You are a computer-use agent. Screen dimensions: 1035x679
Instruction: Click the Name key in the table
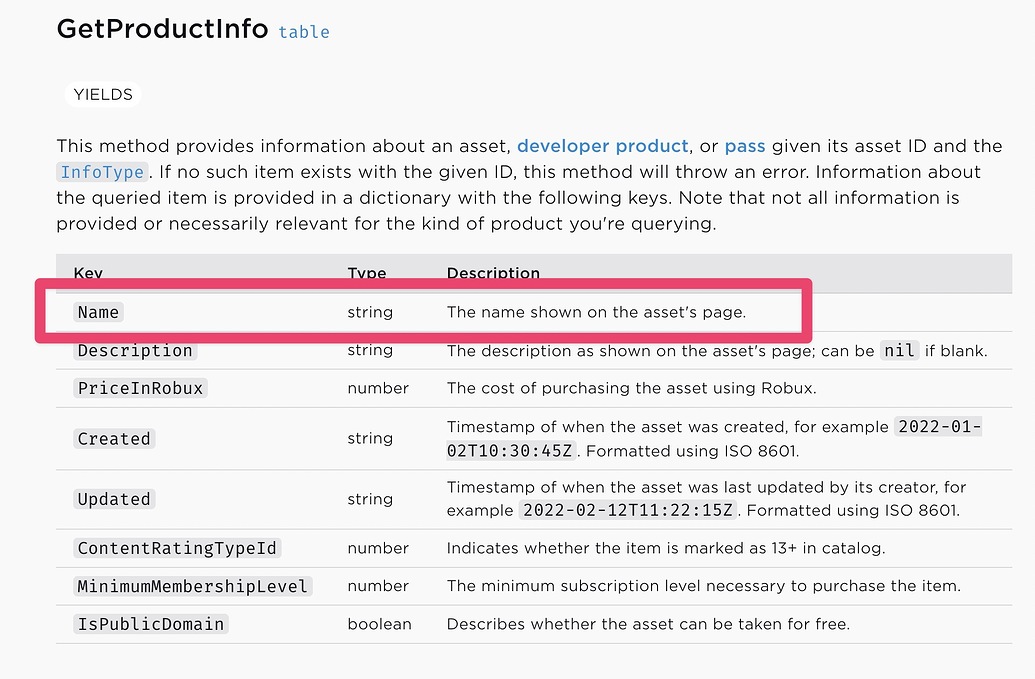coord(98,312)
